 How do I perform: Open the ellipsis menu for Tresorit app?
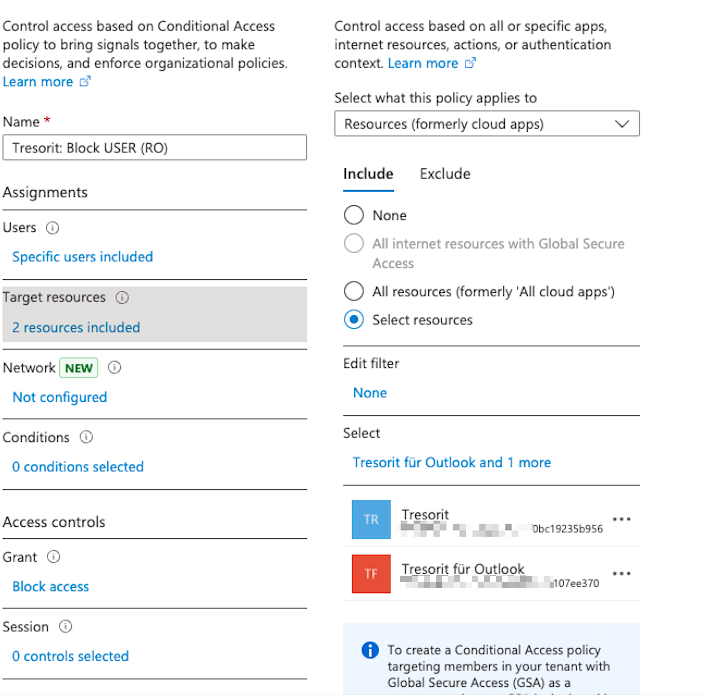coord(621,520)
